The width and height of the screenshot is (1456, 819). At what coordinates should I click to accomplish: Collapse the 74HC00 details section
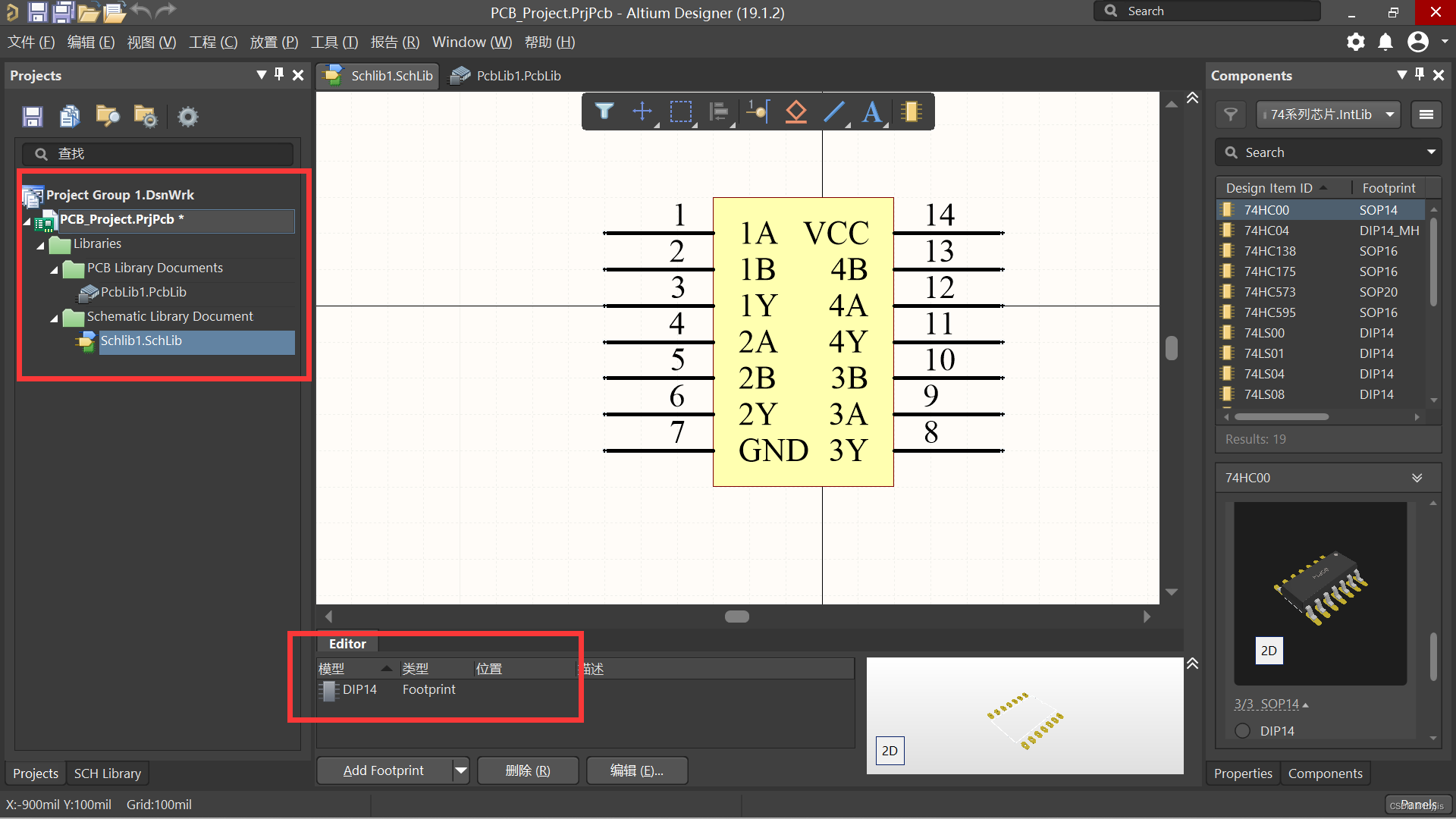pos(1417,478)
